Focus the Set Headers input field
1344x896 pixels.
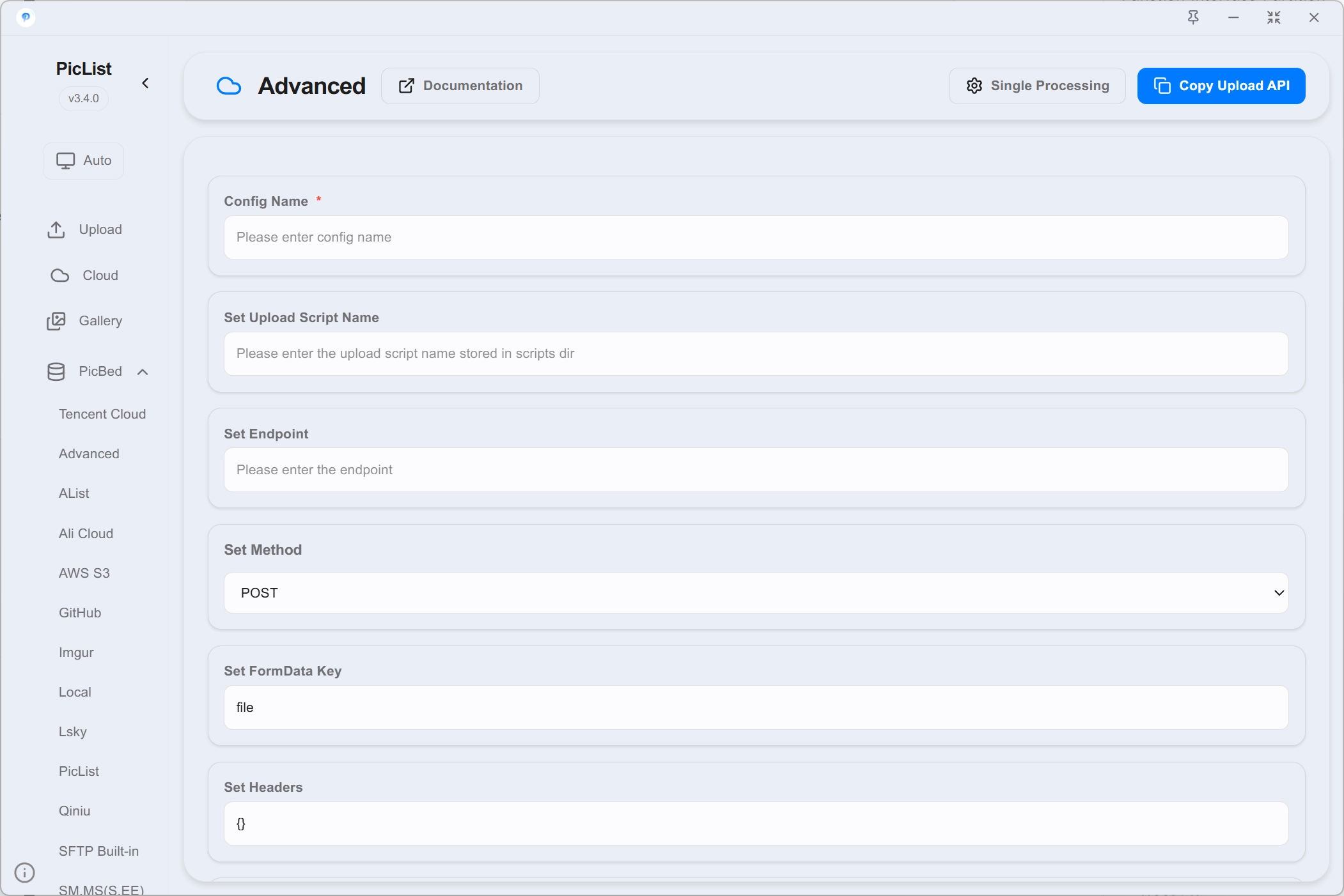756,824
